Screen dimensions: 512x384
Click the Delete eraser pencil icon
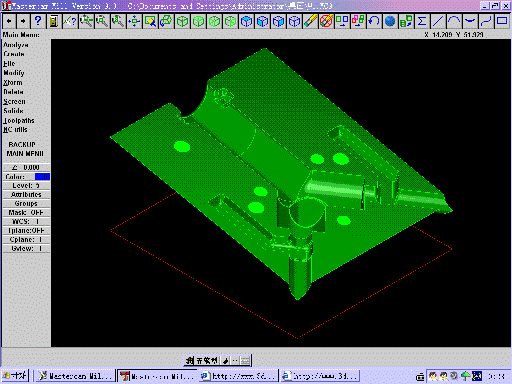tap(310, 21)
